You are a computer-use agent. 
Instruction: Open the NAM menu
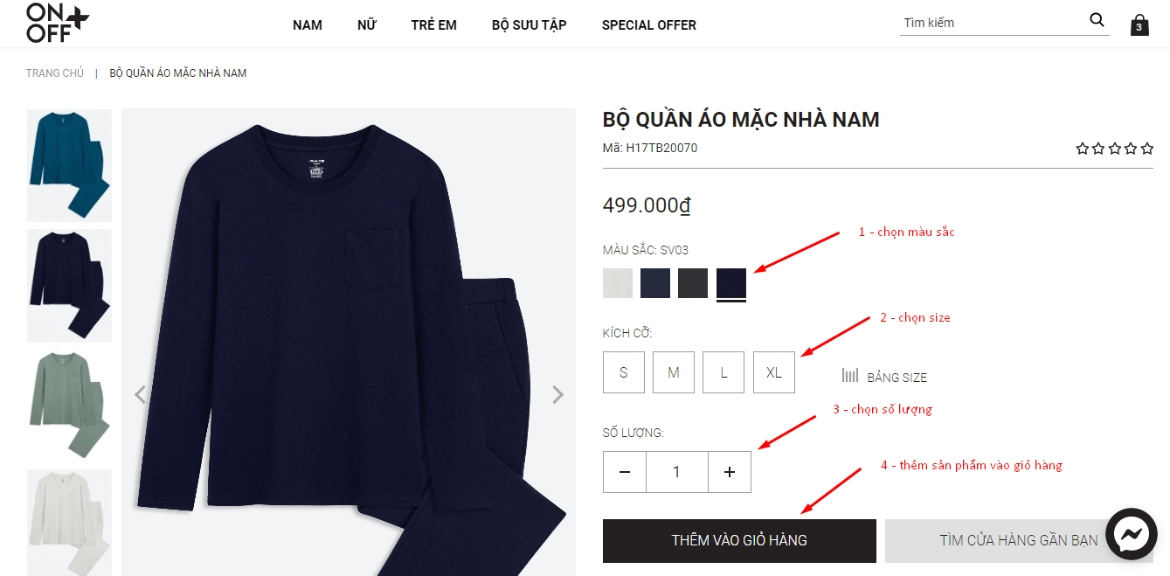coord(307,25)
